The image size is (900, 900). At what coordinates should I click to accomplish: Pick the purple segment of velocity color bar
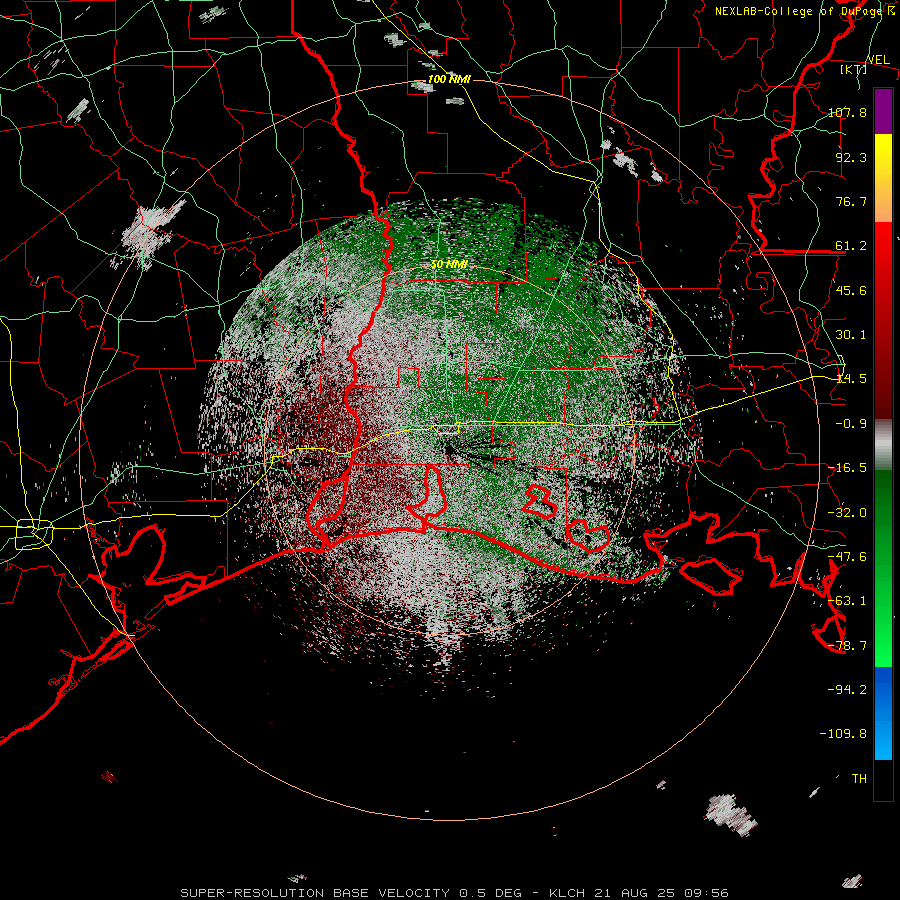coord(883,111)
